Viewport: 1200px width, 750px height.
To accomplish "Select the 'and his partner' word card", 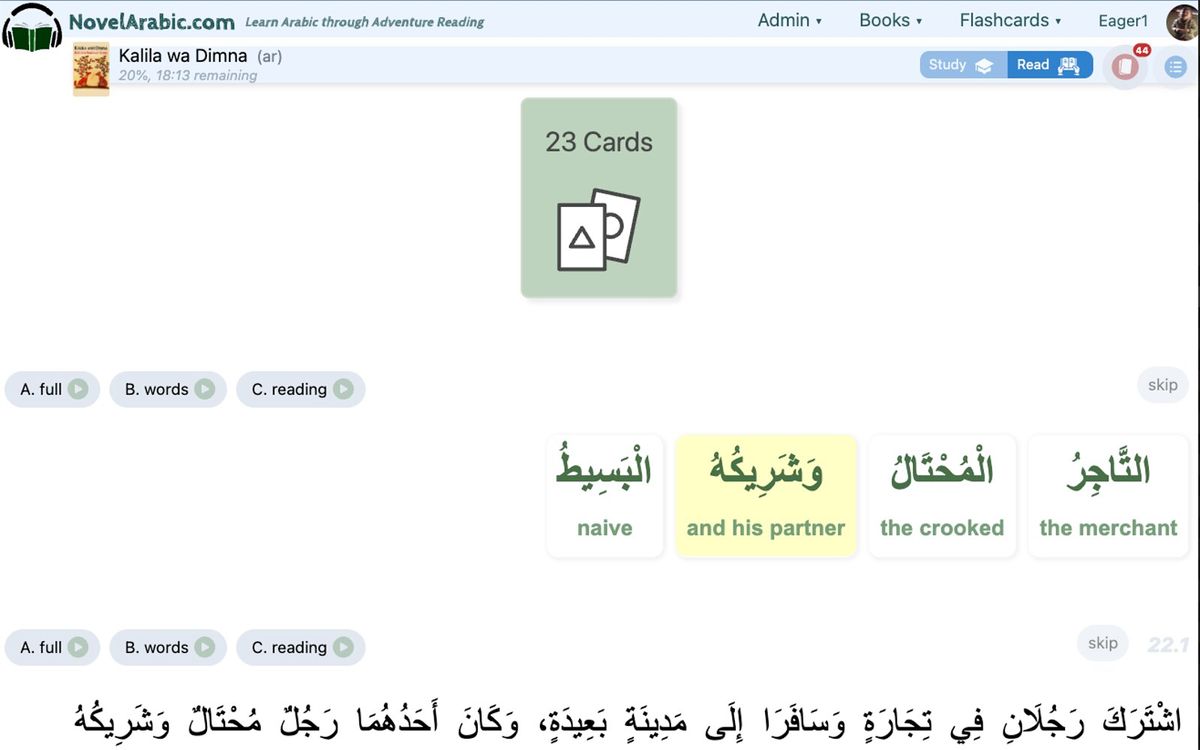I will [766, 496].
